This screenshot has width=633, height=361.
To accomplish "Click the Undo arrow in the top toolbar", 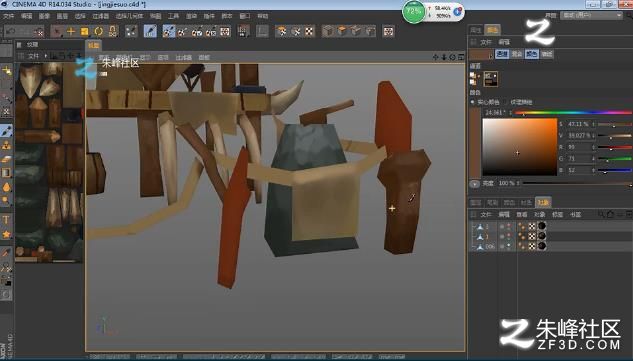I will point(11,31).
